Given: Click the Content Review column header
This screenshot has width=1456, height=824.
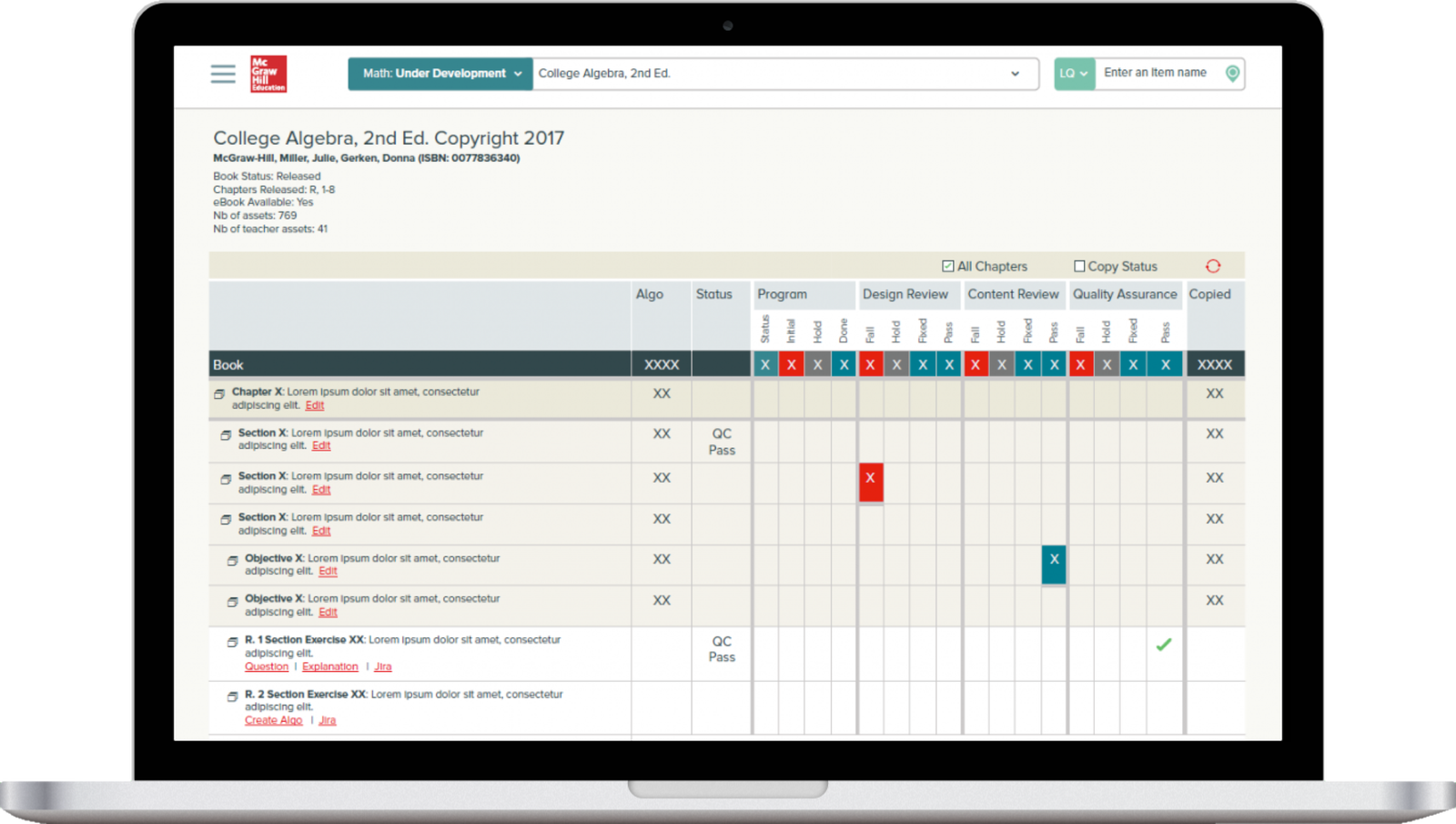Looking at the screenshot, I should [x=1013, y=294].
